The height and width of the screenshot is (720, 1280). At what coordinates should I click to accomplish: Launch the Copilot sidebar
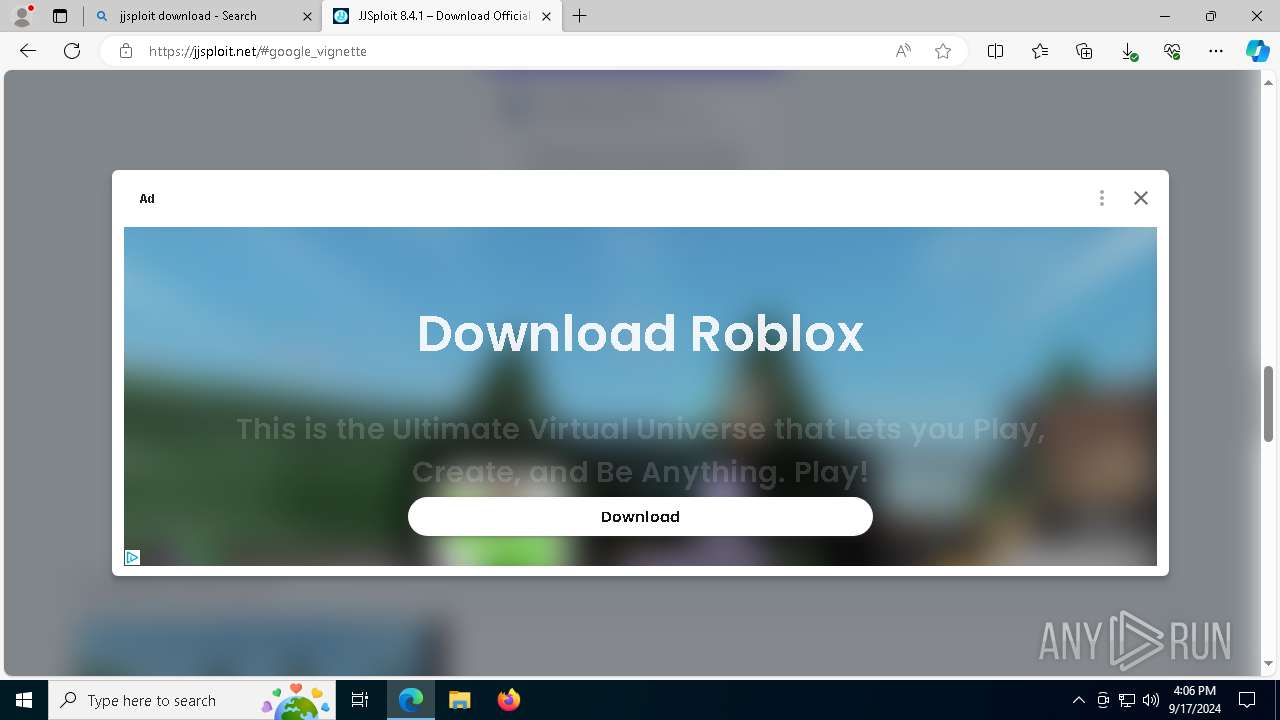tap(1257, 51)
